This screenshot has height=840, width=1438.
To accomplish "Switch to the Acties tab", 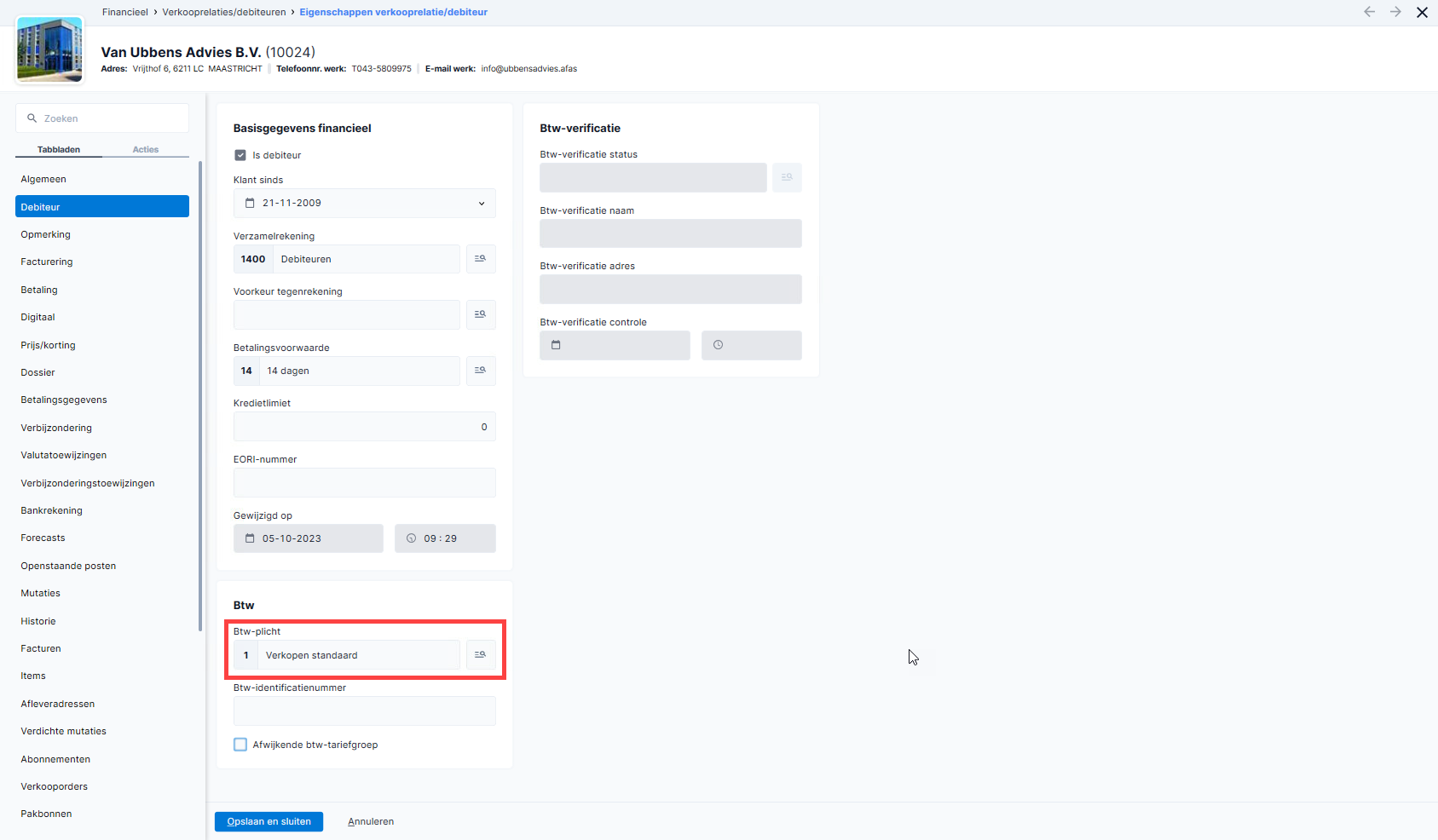I will tap(146, 150).
